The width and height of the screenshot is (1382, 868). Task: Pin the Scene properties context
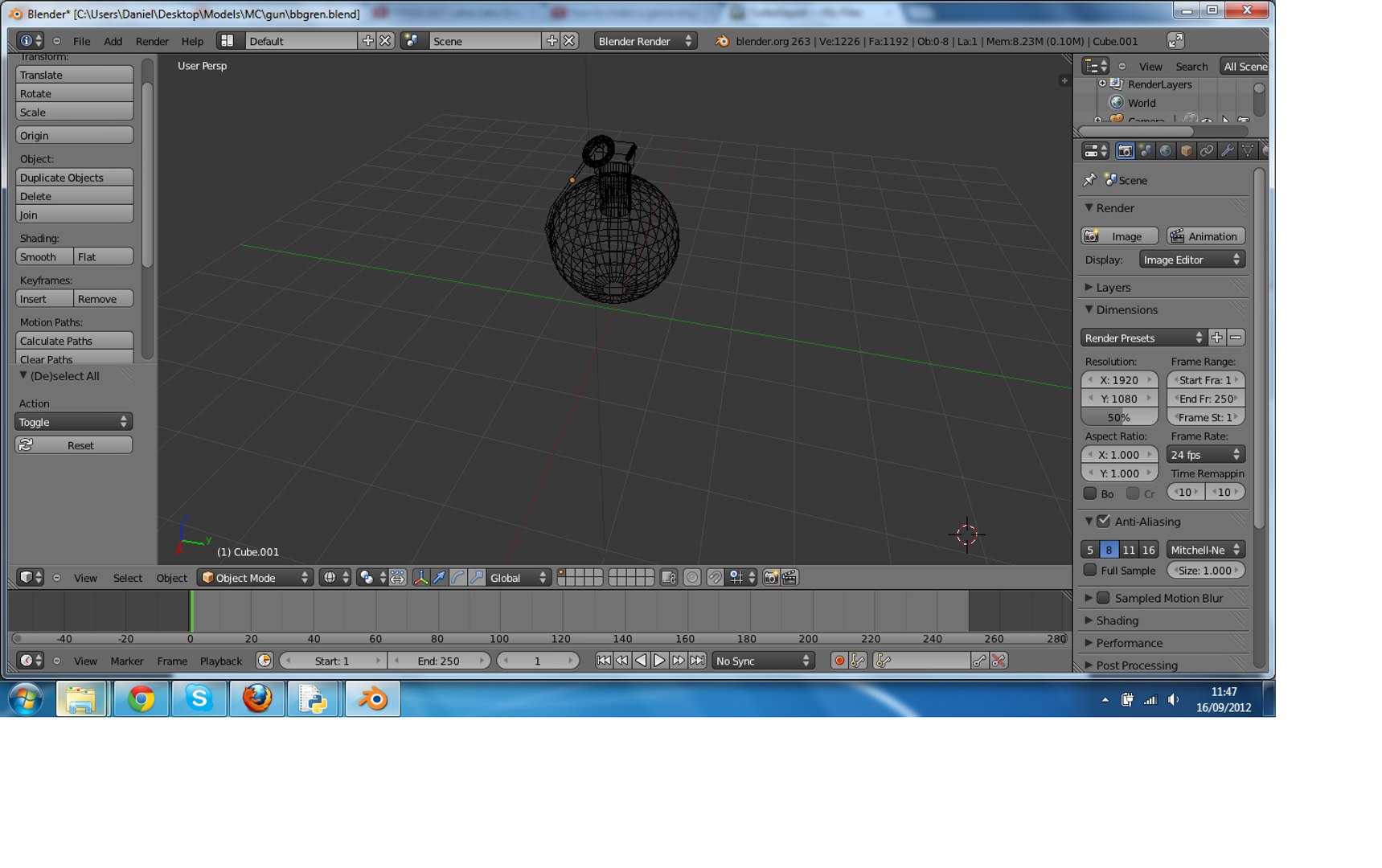1089,180
